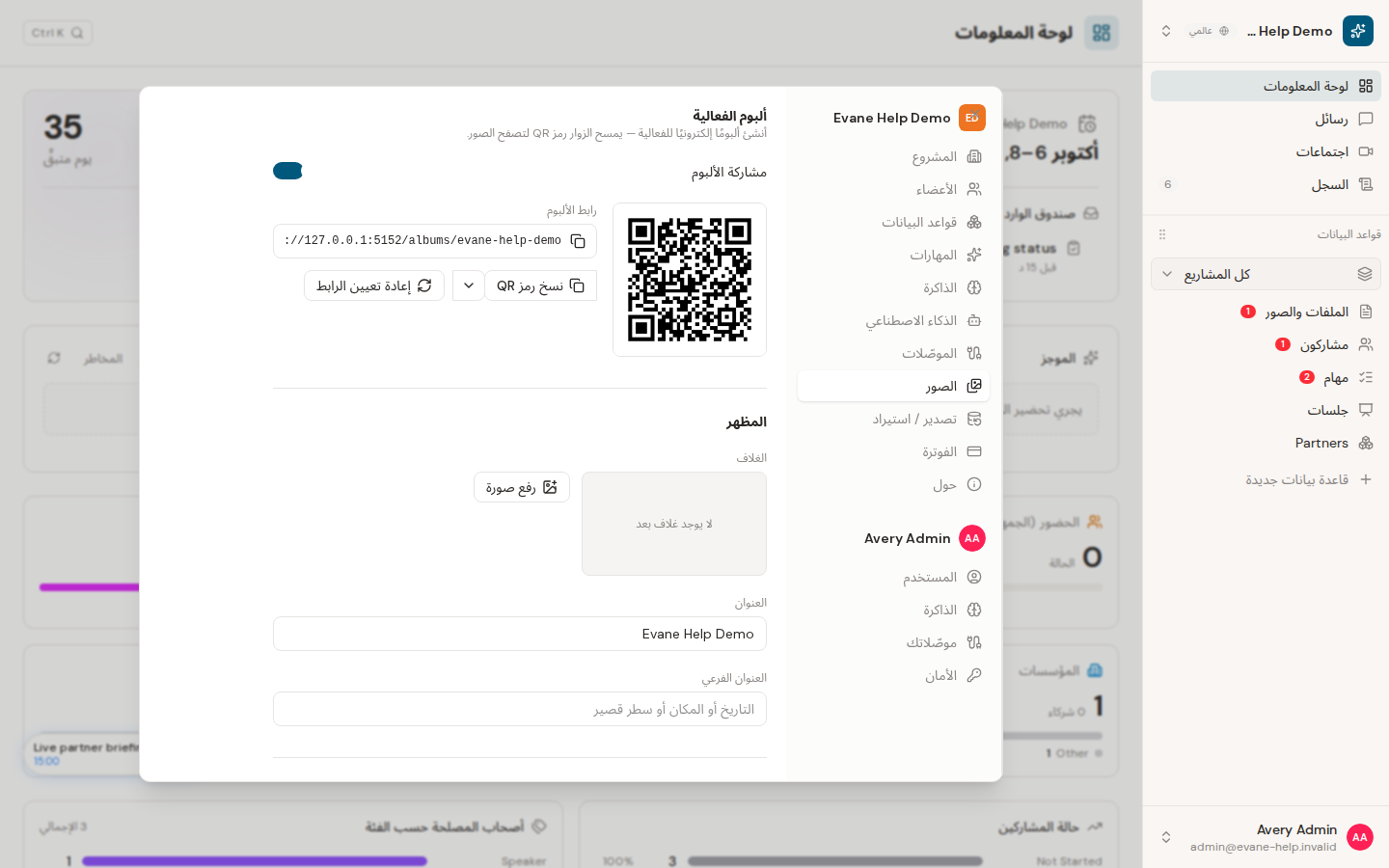1389x868 pixels.
Task: Click السجل log icon in sidebar
Action: [1366, 184]
